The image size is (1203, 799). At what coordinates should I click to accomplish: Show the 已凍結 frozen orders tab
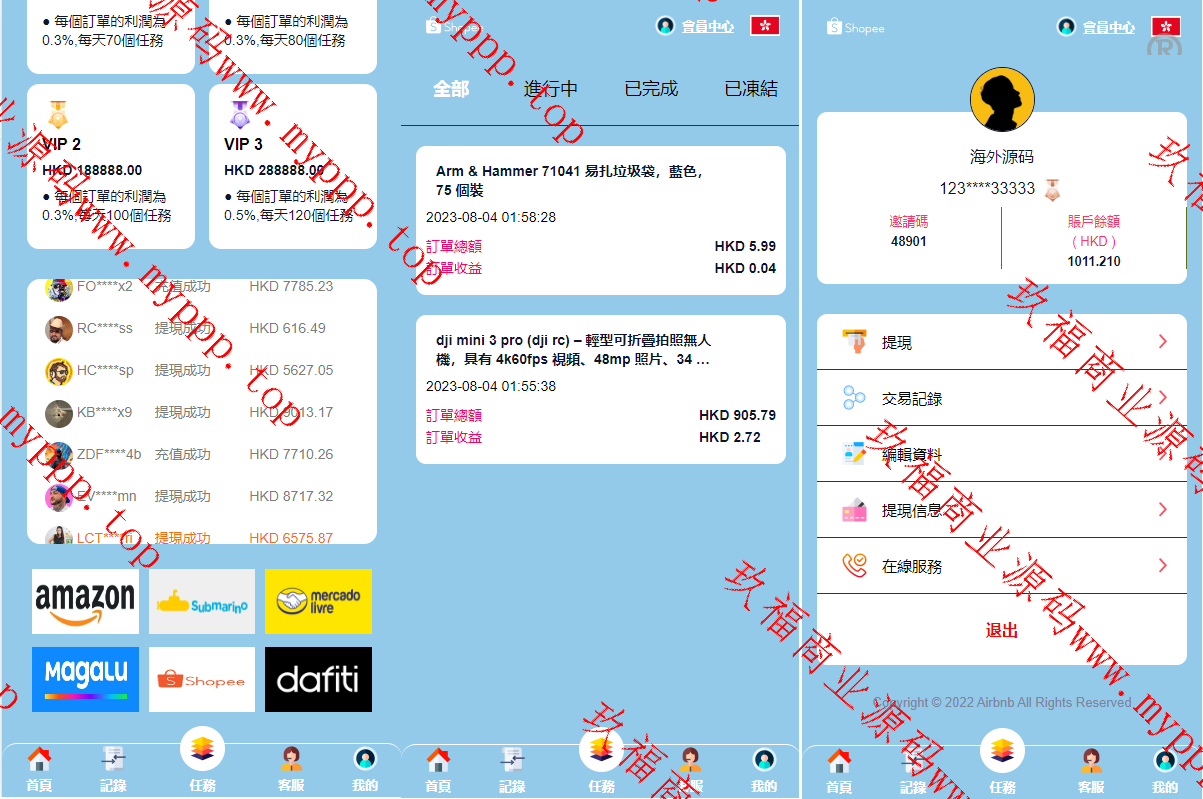tap(751, 89)
